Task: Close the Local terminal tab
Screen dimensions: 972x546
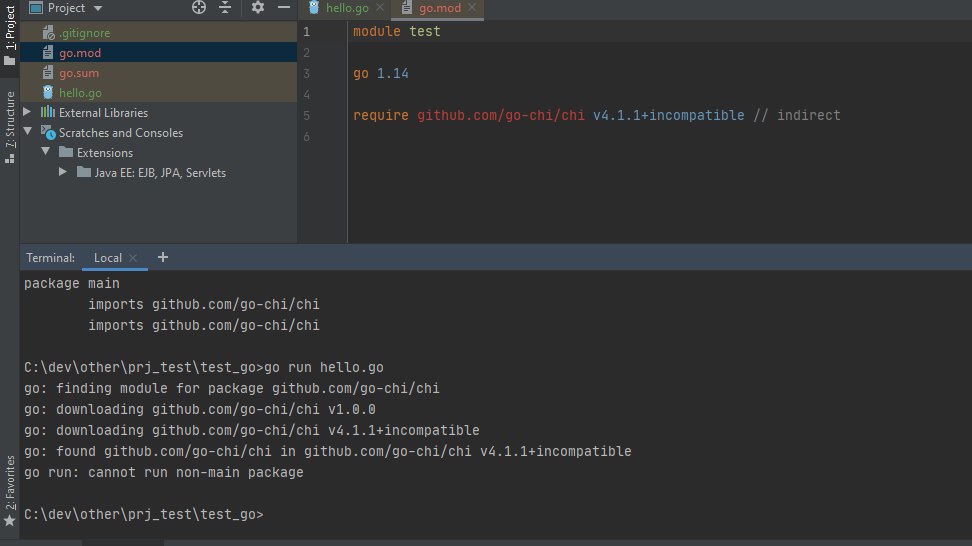Action: pos(133,258)
